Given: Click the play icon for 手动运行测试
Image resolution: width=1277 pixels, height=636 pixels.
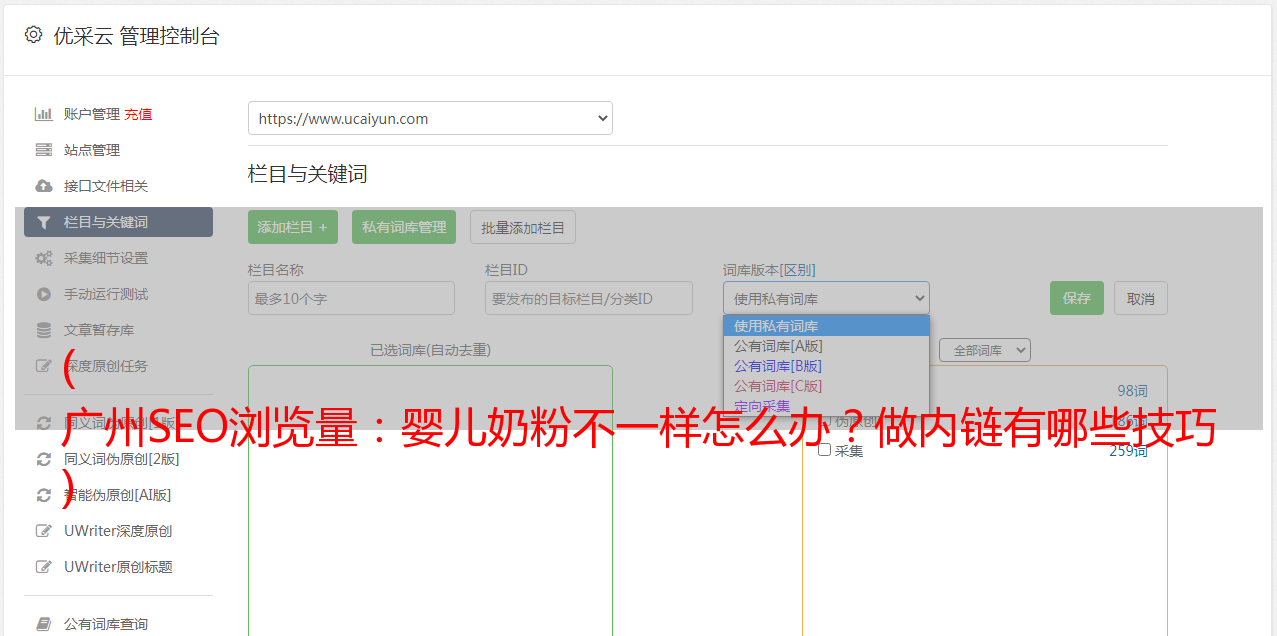Looking at the screenshot, I should 44,294.
